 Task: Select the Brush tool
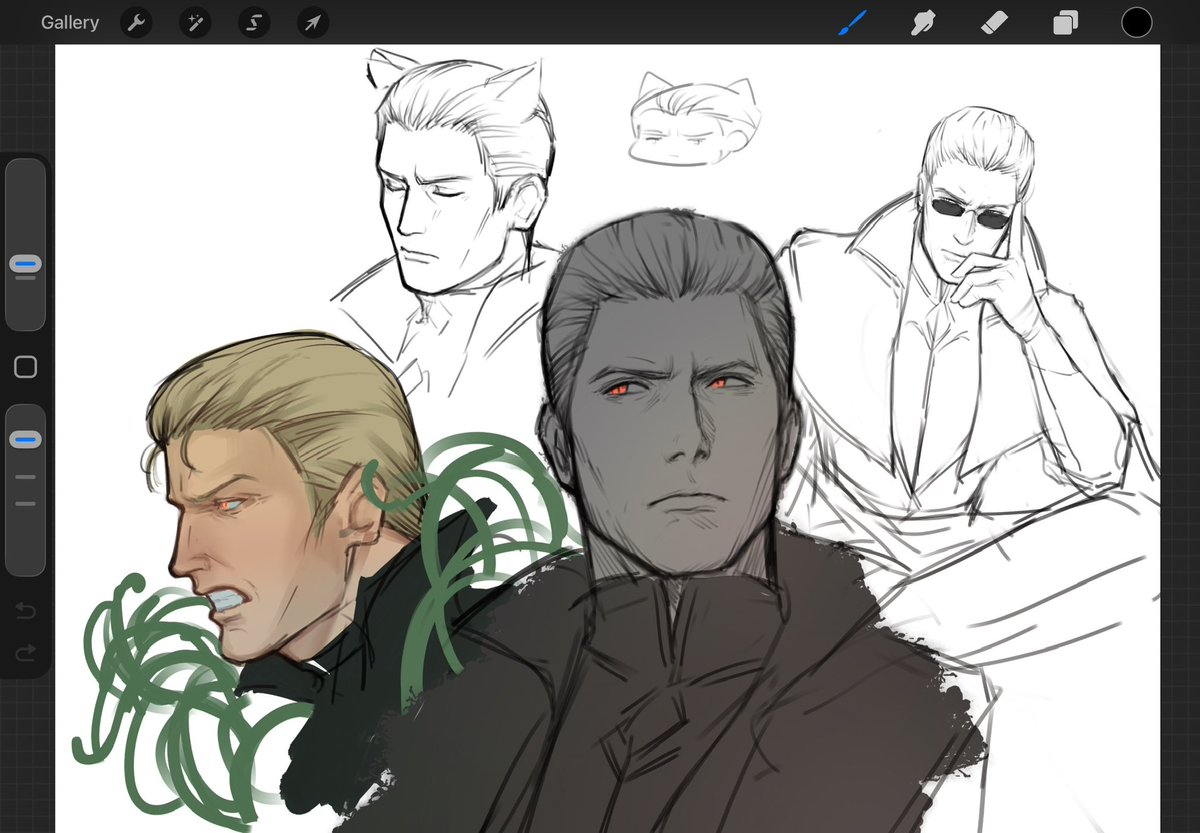(853, 22)
